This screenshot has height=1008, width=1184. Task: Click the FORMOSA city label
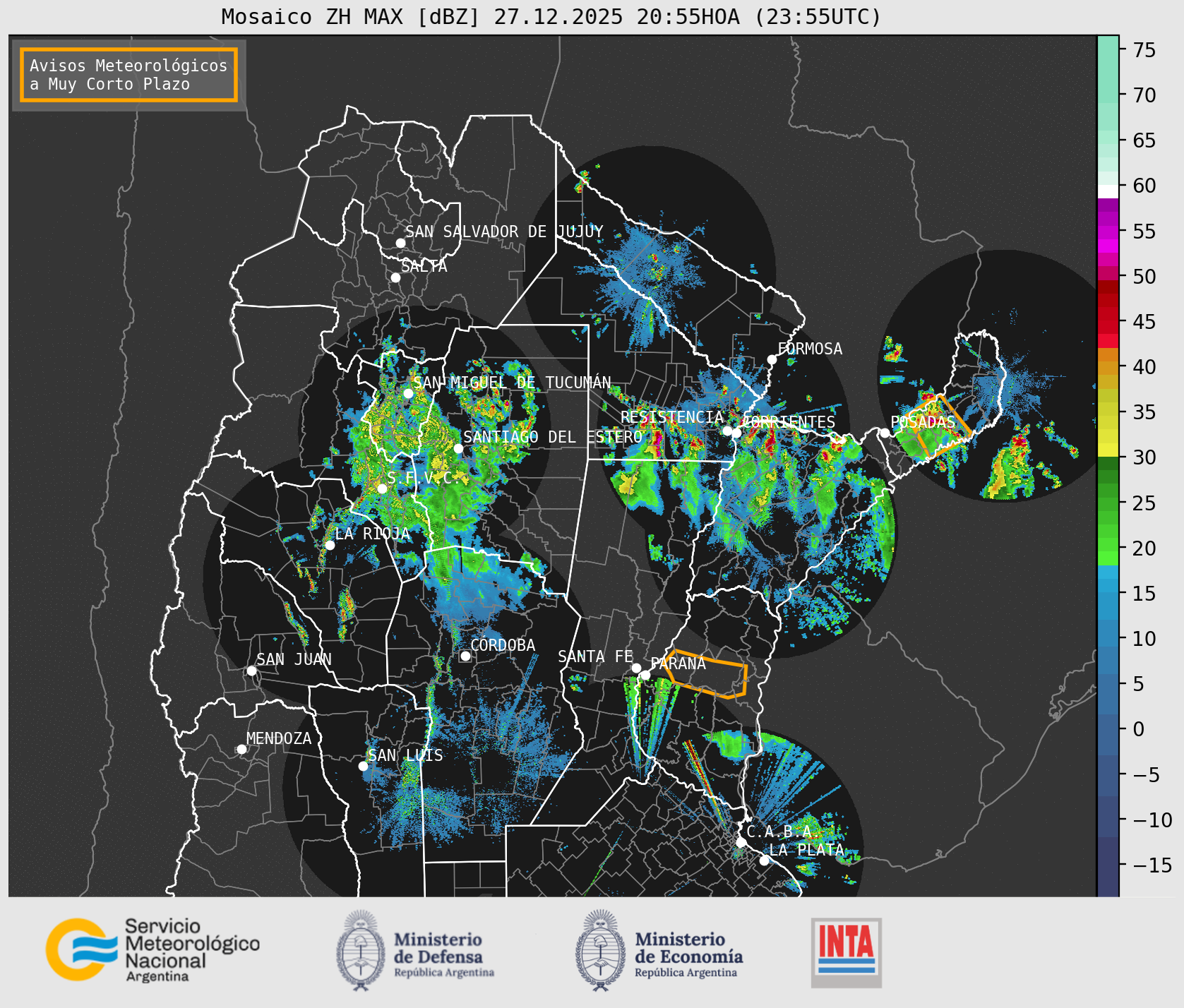click(x=810, y=349)
